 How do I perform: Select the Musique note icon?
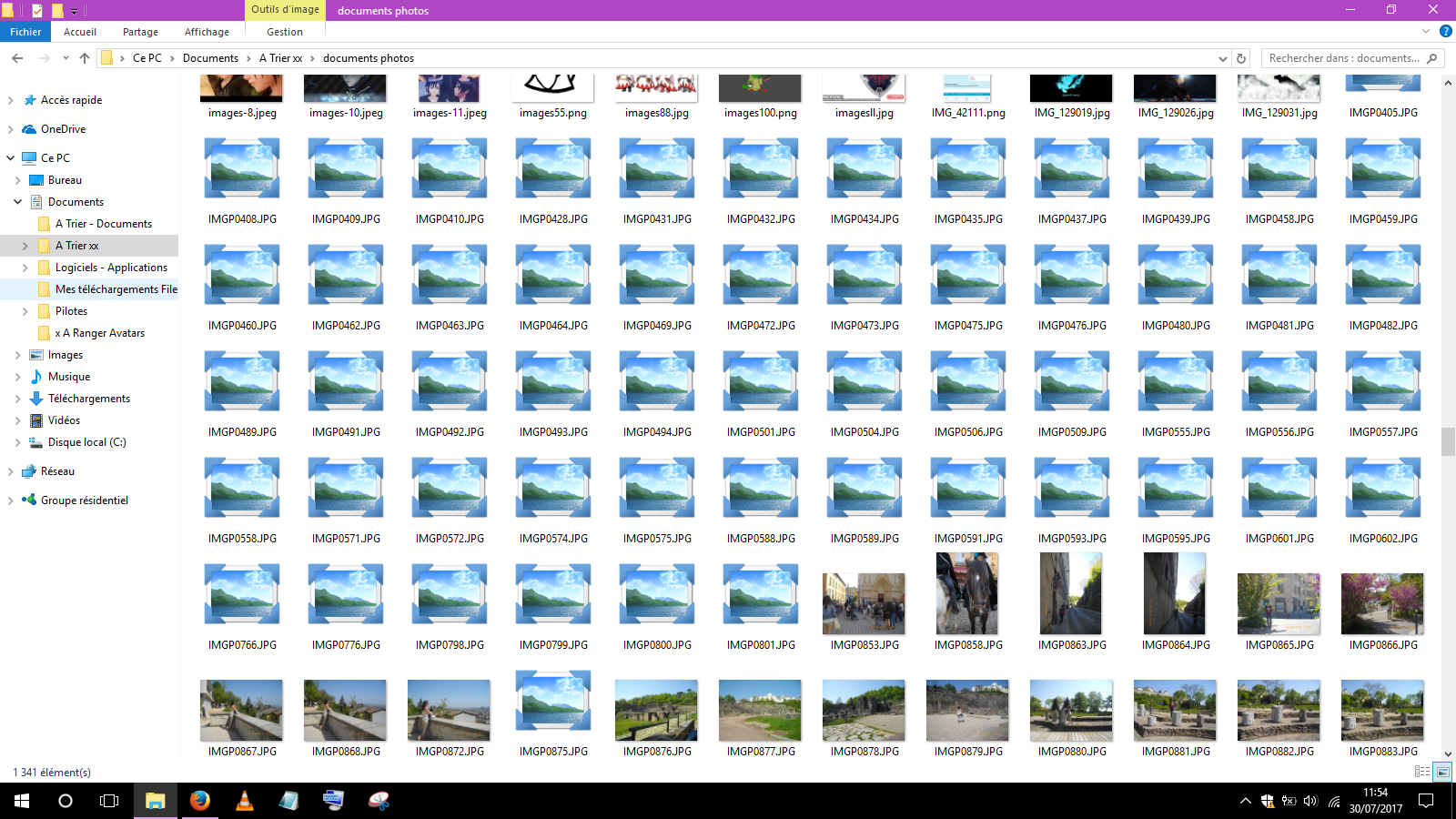point(36,377)
